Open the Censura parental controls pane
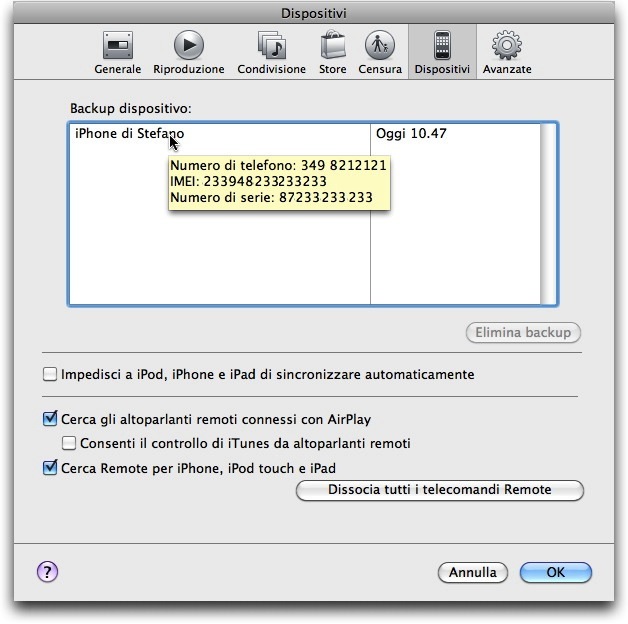Image resolution: width=628 pixels, height=624 pixels. click(380, 52)
